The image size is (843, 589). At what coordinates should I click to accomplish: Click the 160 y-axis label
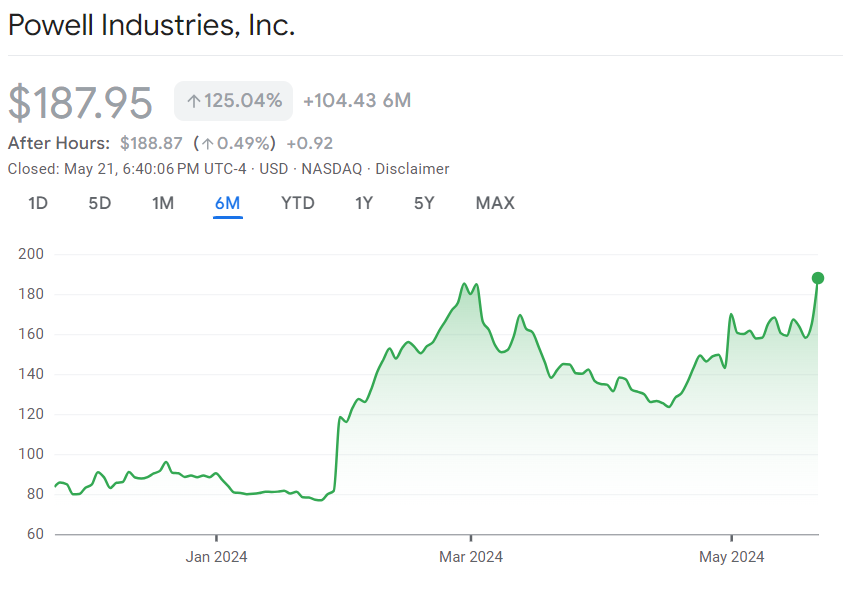(x=31, y=334)
